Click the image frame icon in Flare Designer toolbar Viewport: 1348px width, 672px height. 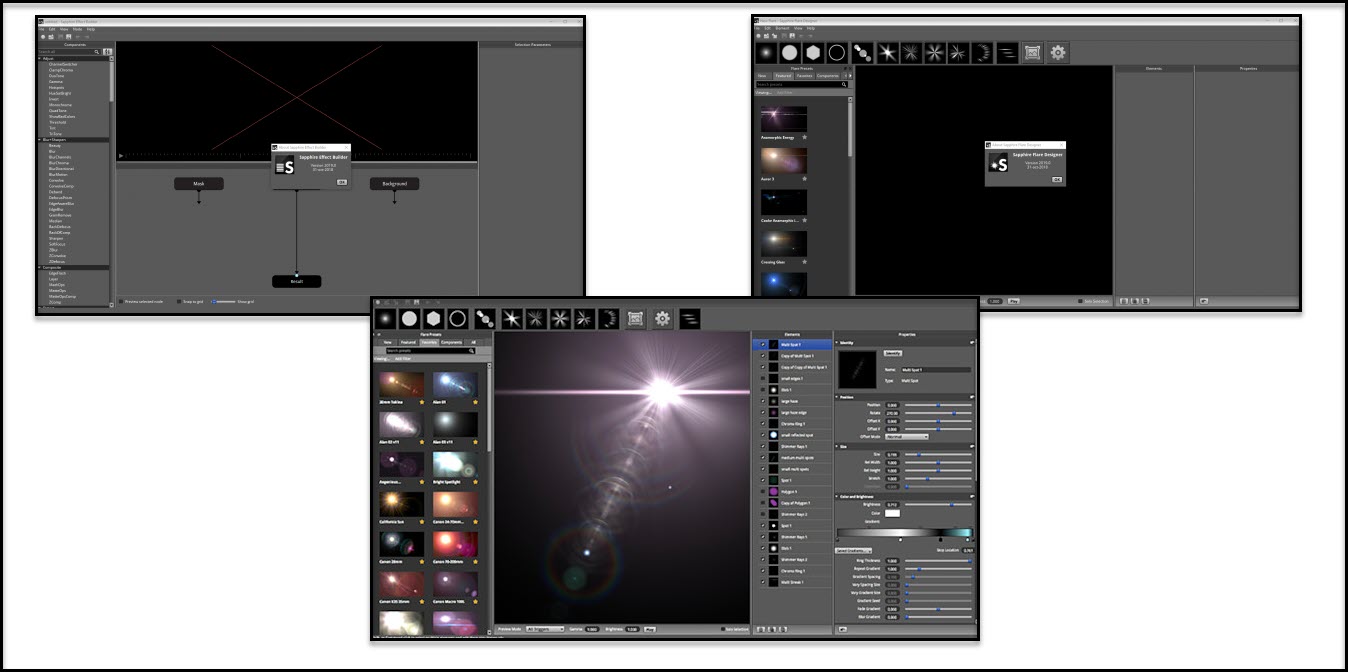click(x=1033, y=52)
